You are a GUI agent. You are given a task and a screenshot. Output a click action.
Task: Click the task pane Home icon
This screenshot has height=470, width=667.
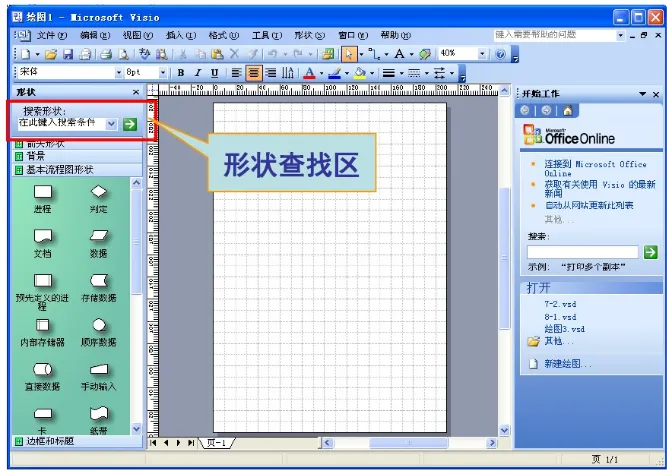(x=567, y=111)
